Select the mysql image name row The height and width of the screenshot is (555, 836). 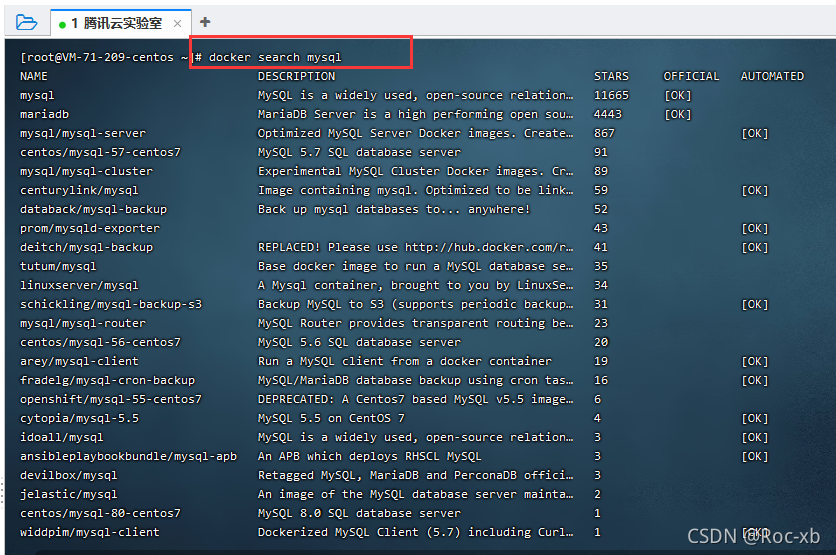(x=37, y=95)
